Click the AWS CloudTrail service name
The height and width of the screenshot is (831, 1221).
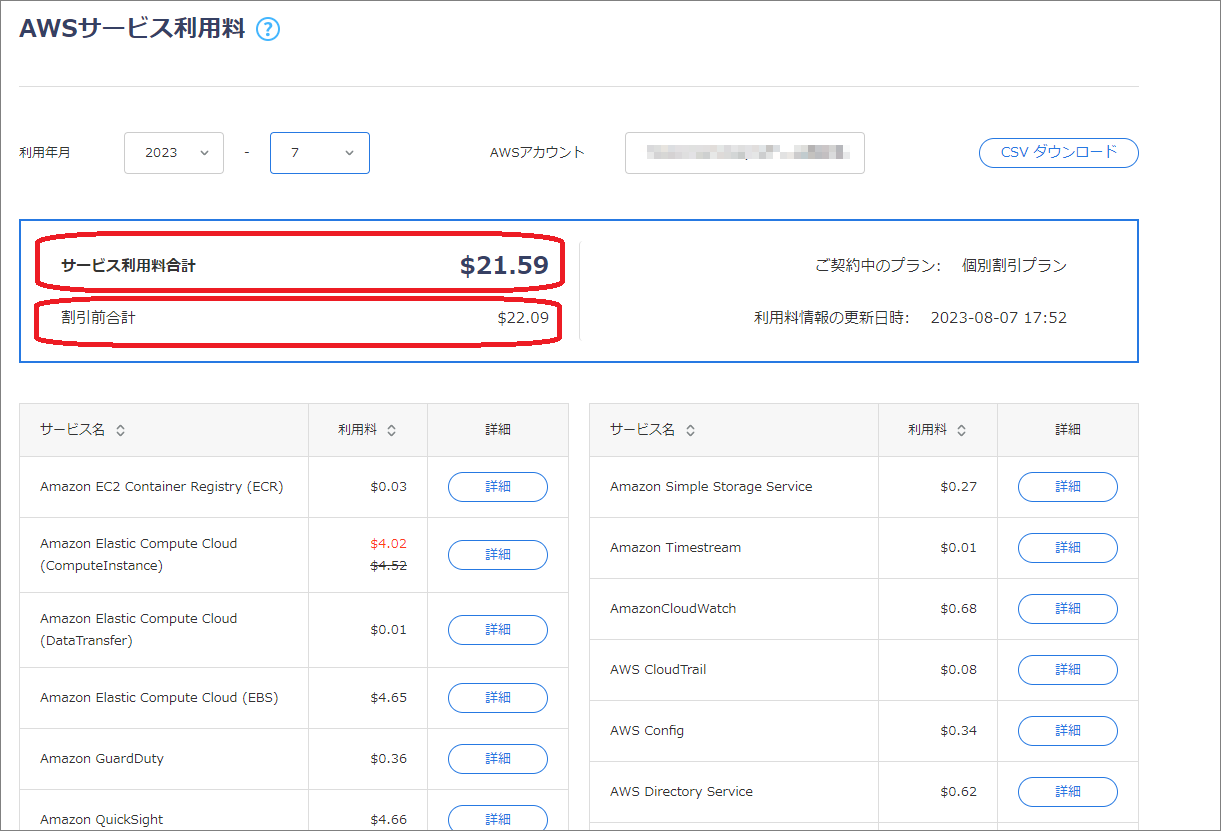pos(658,670)
